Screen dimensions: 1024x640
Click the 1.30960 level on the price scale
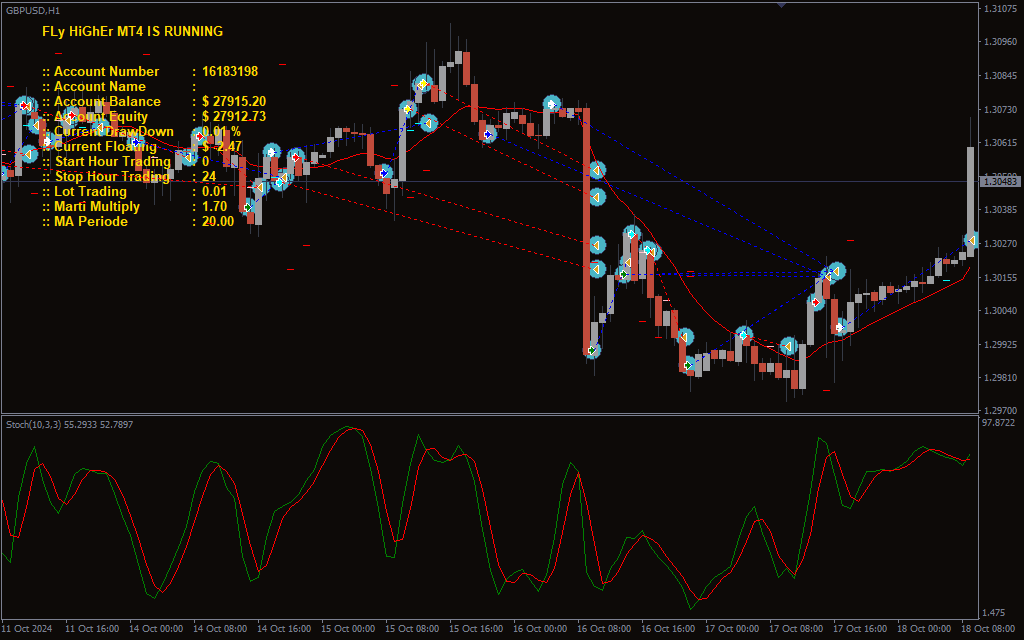1000,42
